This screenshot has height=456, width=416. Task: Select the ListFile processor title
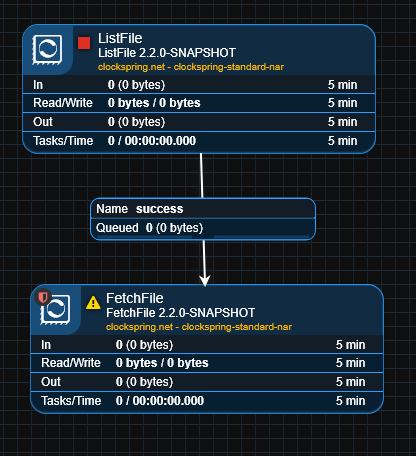pyautogui.click(x=120, y=38)
